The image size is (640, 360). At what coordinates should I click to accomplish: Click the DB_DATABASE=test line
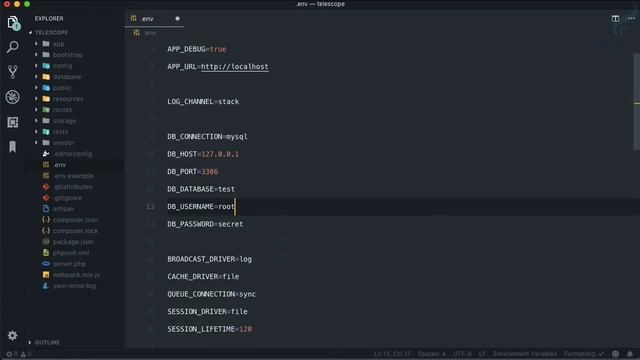coord(201,189)
